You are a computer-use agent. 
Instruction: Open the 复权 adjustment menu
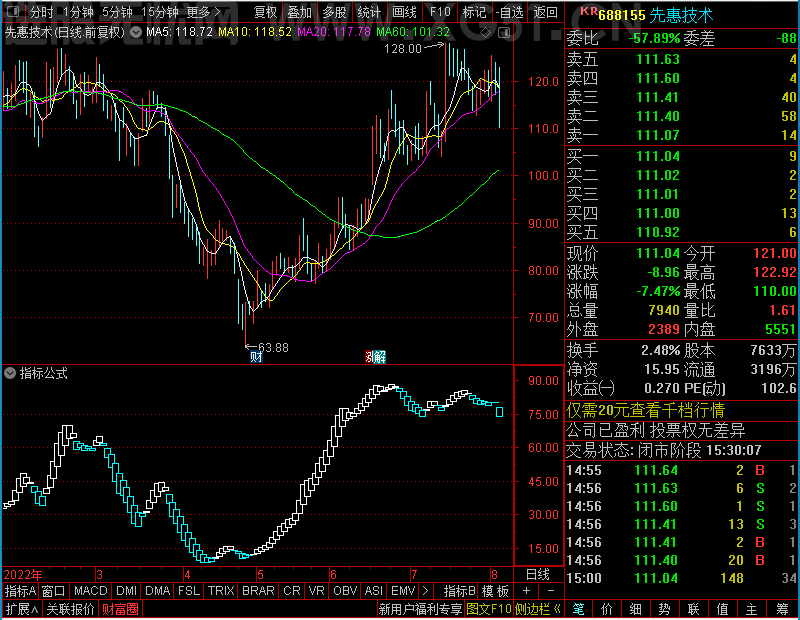click(265, 12)
